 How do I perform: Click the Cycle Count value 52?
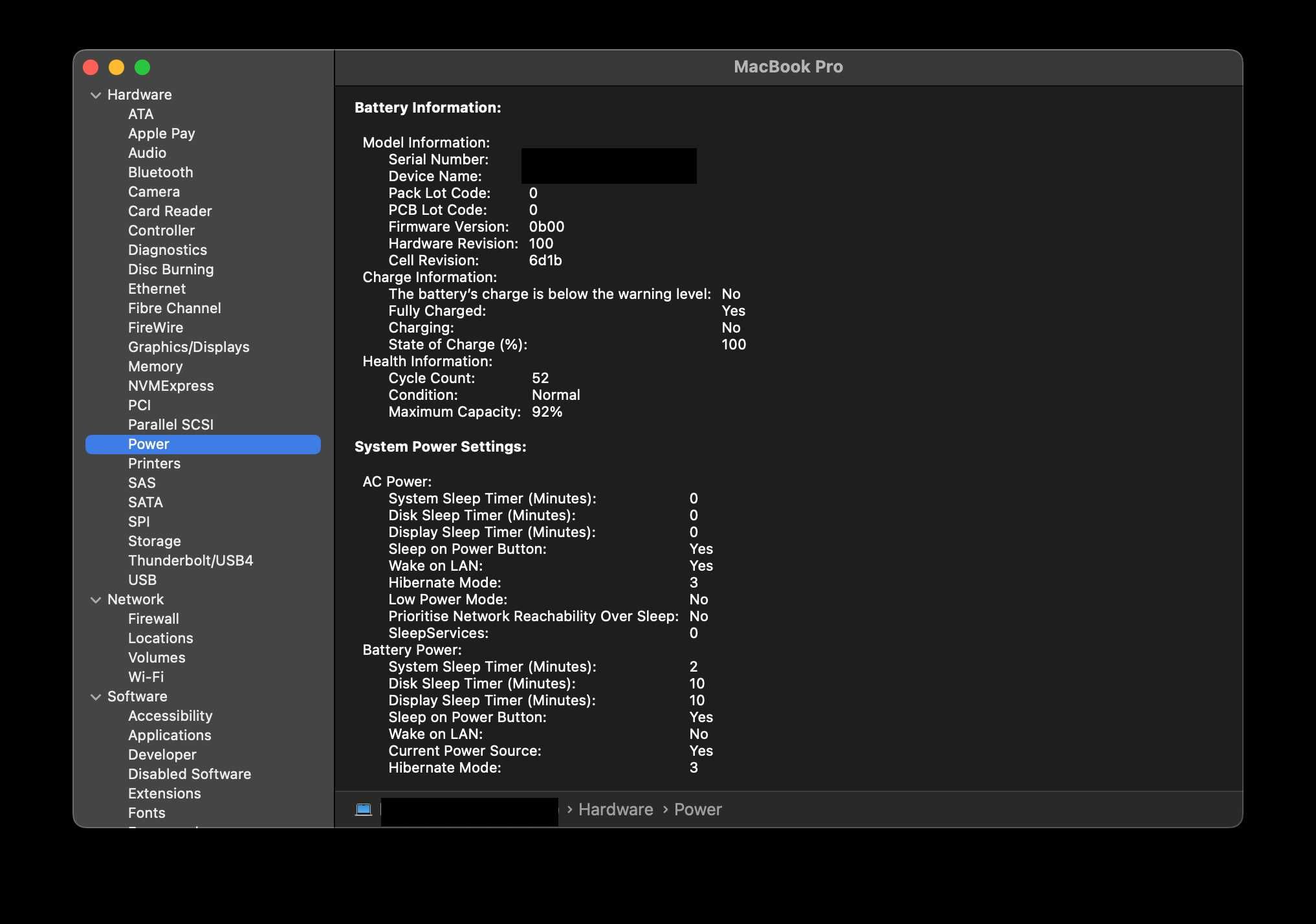coord(540,378)
